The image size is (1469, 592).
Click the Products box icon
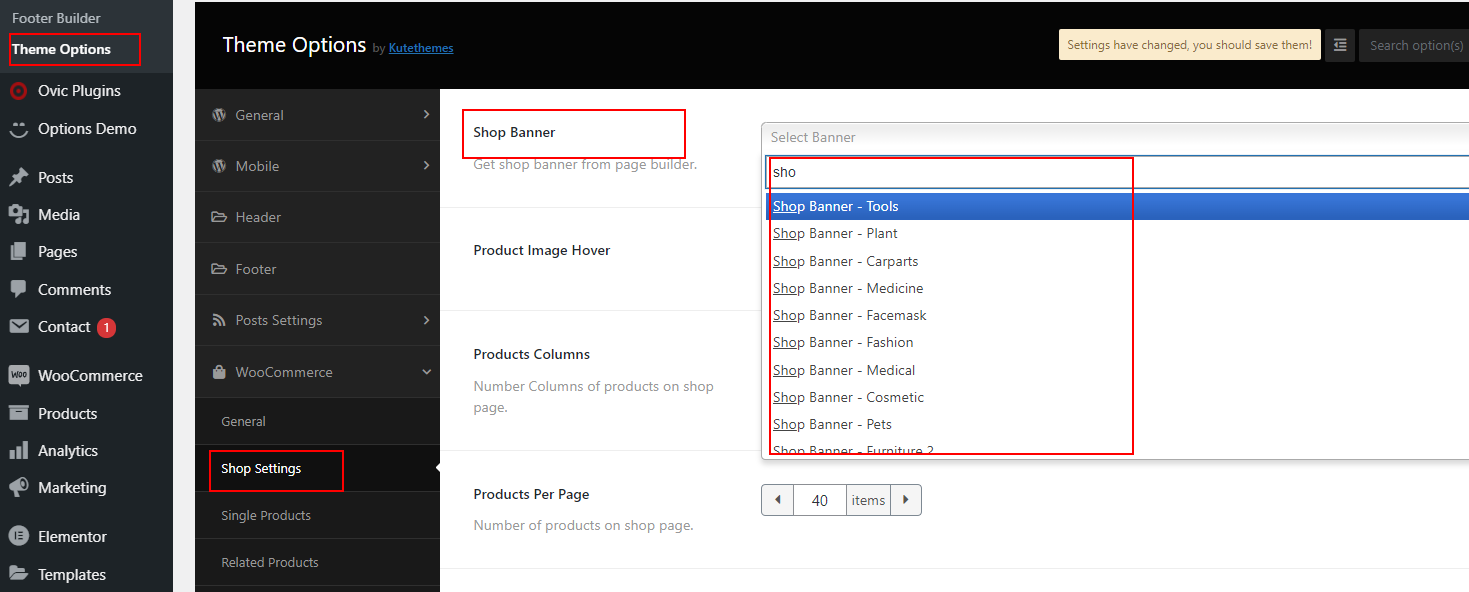point(18,413)
